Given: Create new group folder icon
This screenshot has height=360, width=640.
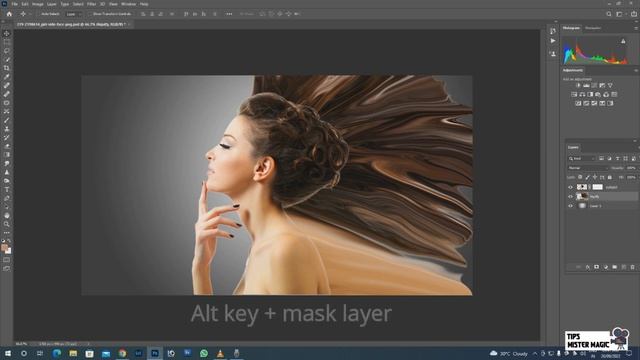Looking at the screenshot, I should [615, 267].
